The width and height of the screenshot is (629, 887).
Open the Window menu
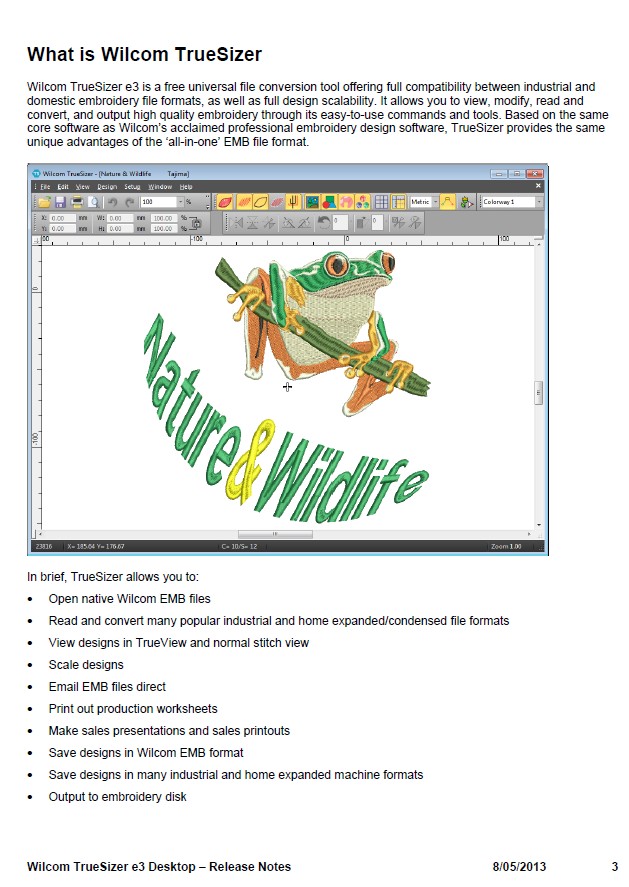(160, 187)
